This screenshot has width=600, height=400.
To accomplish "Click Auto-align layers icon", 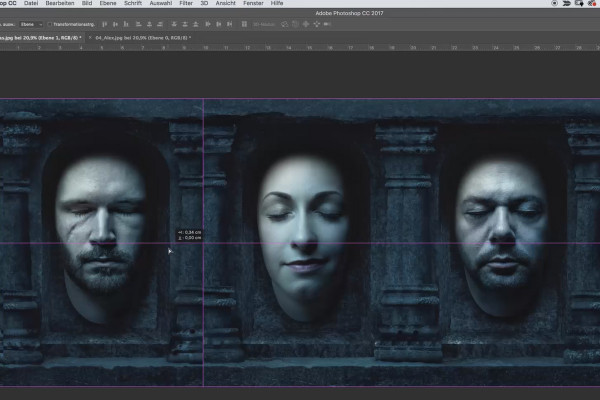I will [244, 24].
